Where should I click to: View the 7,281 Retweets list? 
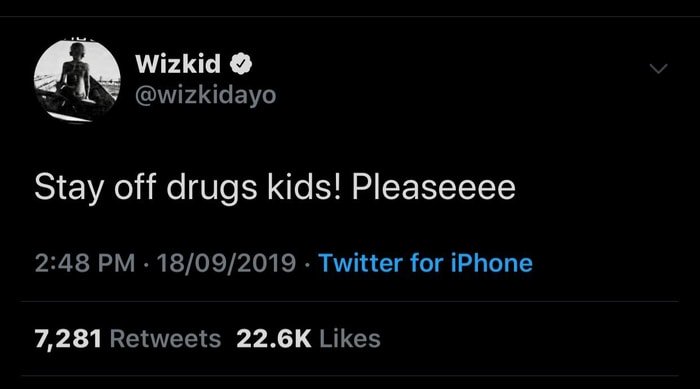click(x=128, y=339)
